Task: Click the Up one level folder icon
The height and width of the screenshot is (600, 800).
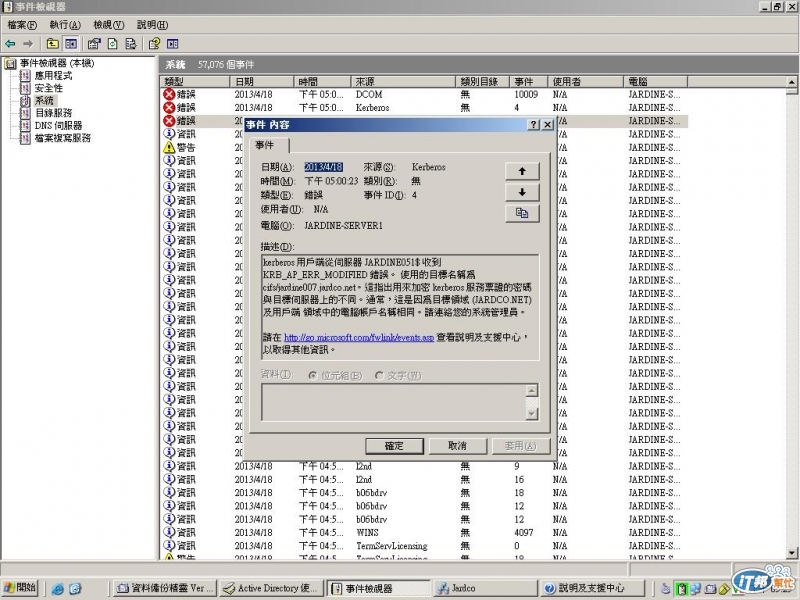Action: pos(52,44)
